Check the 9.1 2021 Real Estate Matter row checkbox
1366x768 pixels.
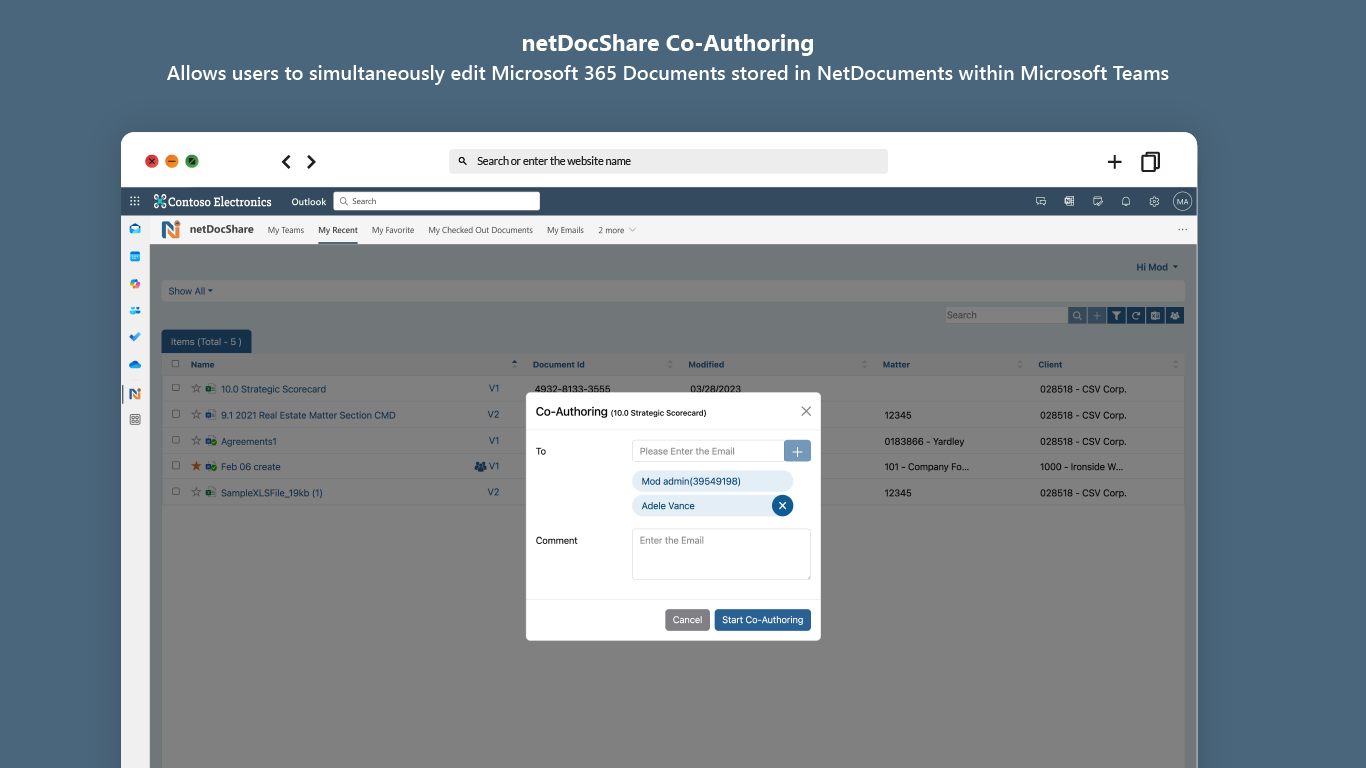(176, 414)
